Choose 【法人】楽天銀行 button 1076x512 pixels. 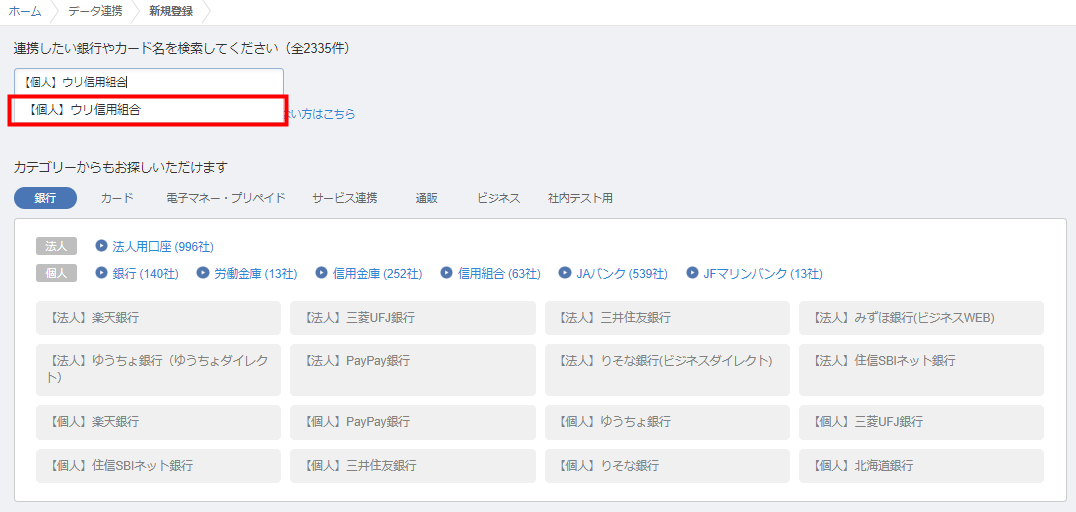tap(158, 318)
